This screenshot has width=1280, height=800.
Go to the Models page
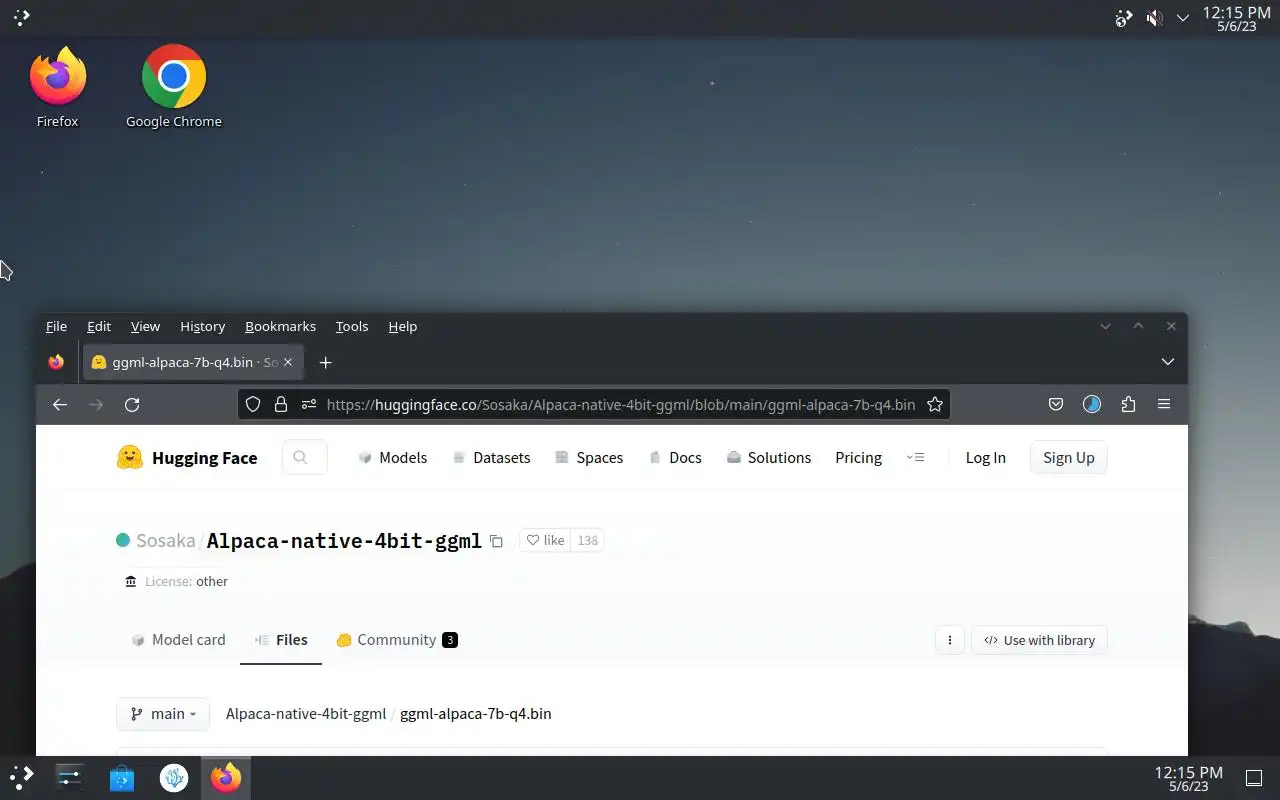tap(393, 458)
